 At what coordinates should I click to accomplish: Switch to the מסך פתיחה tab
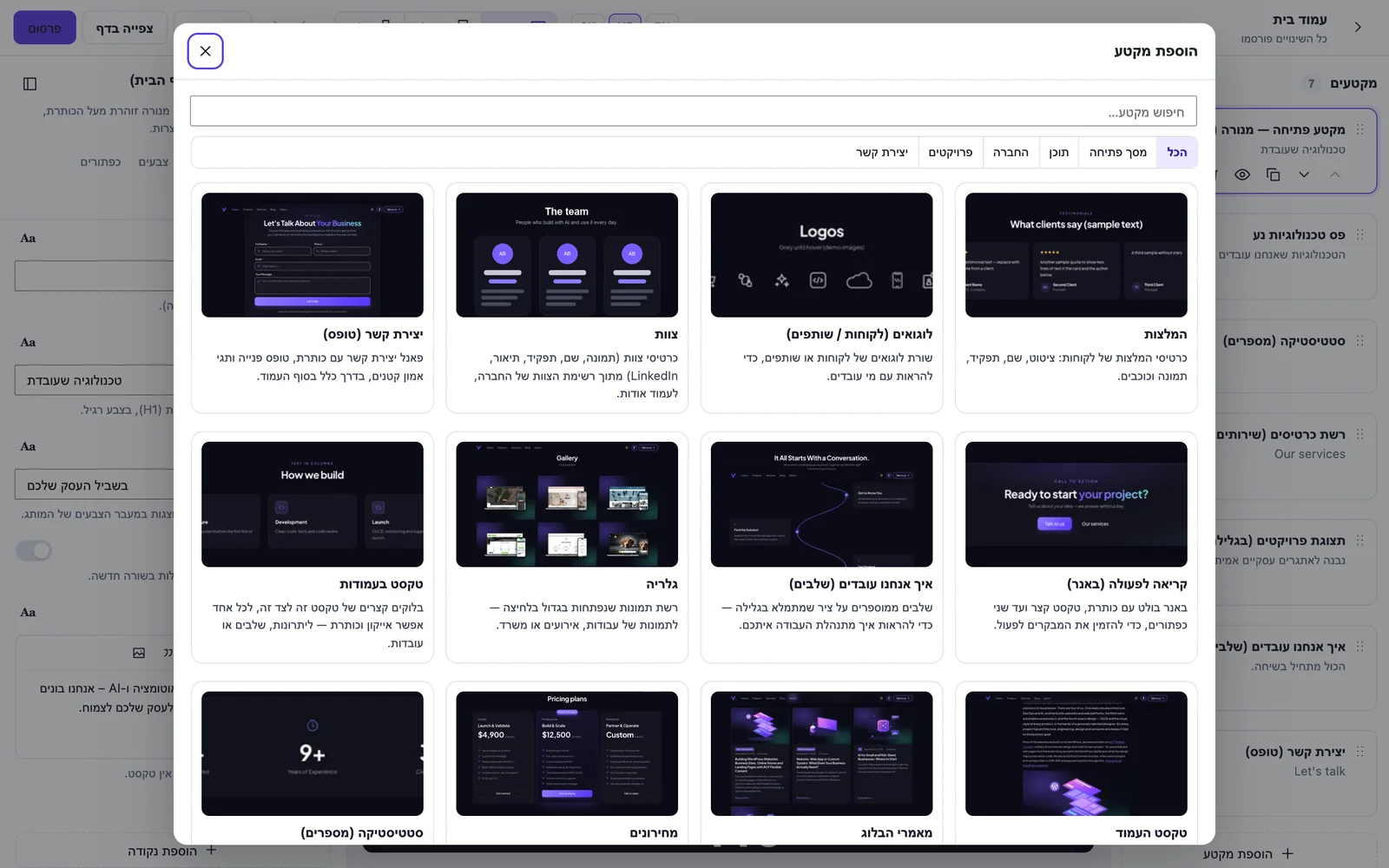(1117, 152)
